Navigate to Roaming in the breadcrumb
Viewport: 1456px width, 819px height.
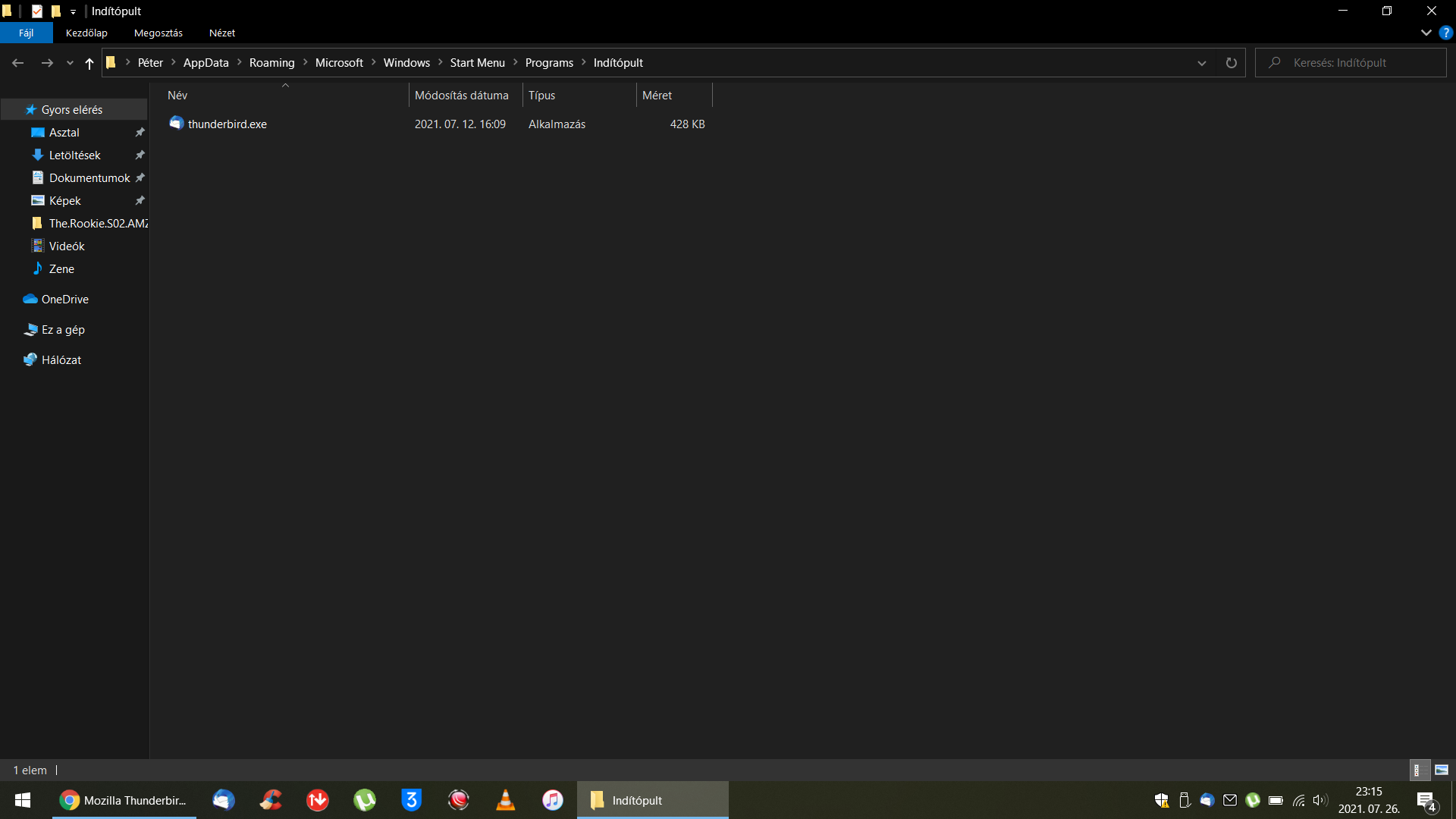271,63
